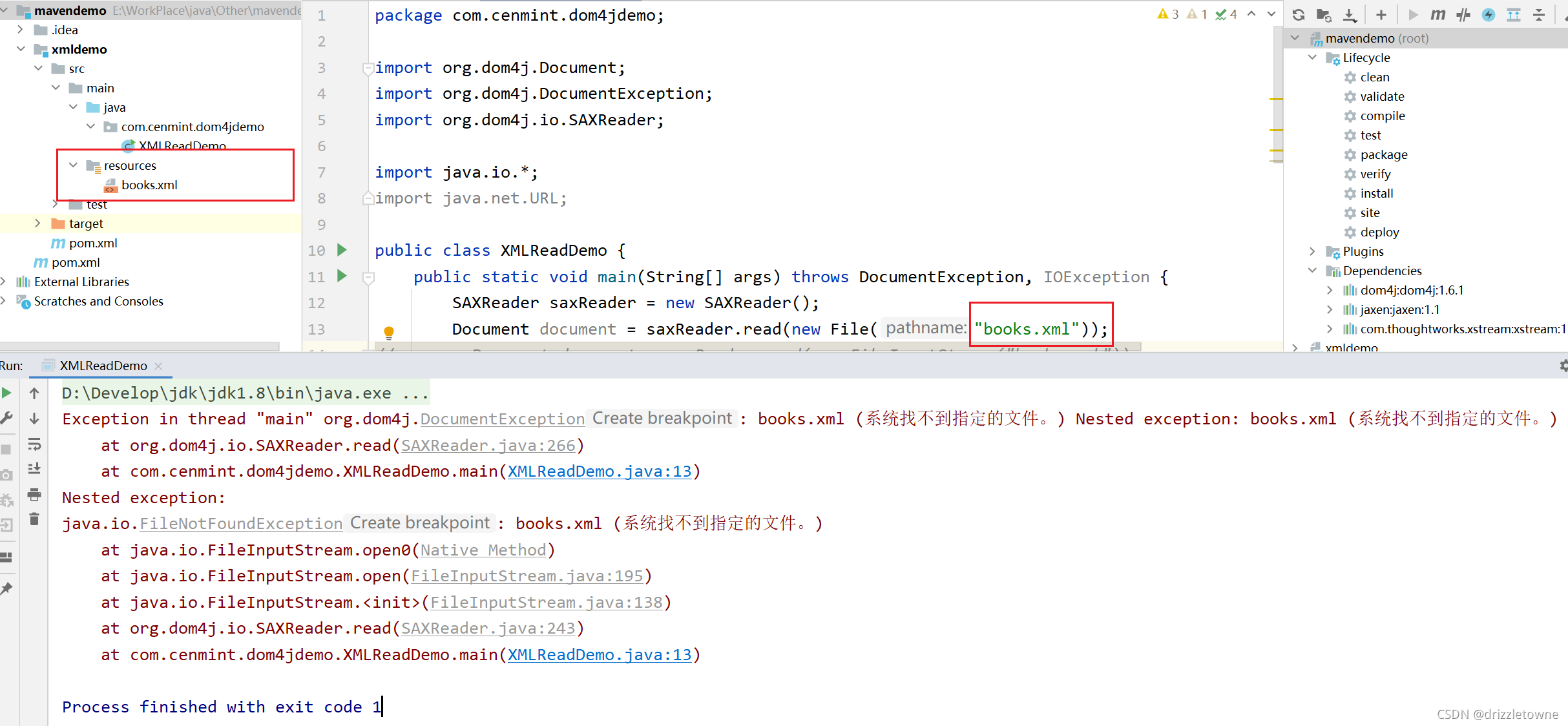Click lightbulb intention icon on line 13
1568x726 pixels.
click(x=389, y=332)
